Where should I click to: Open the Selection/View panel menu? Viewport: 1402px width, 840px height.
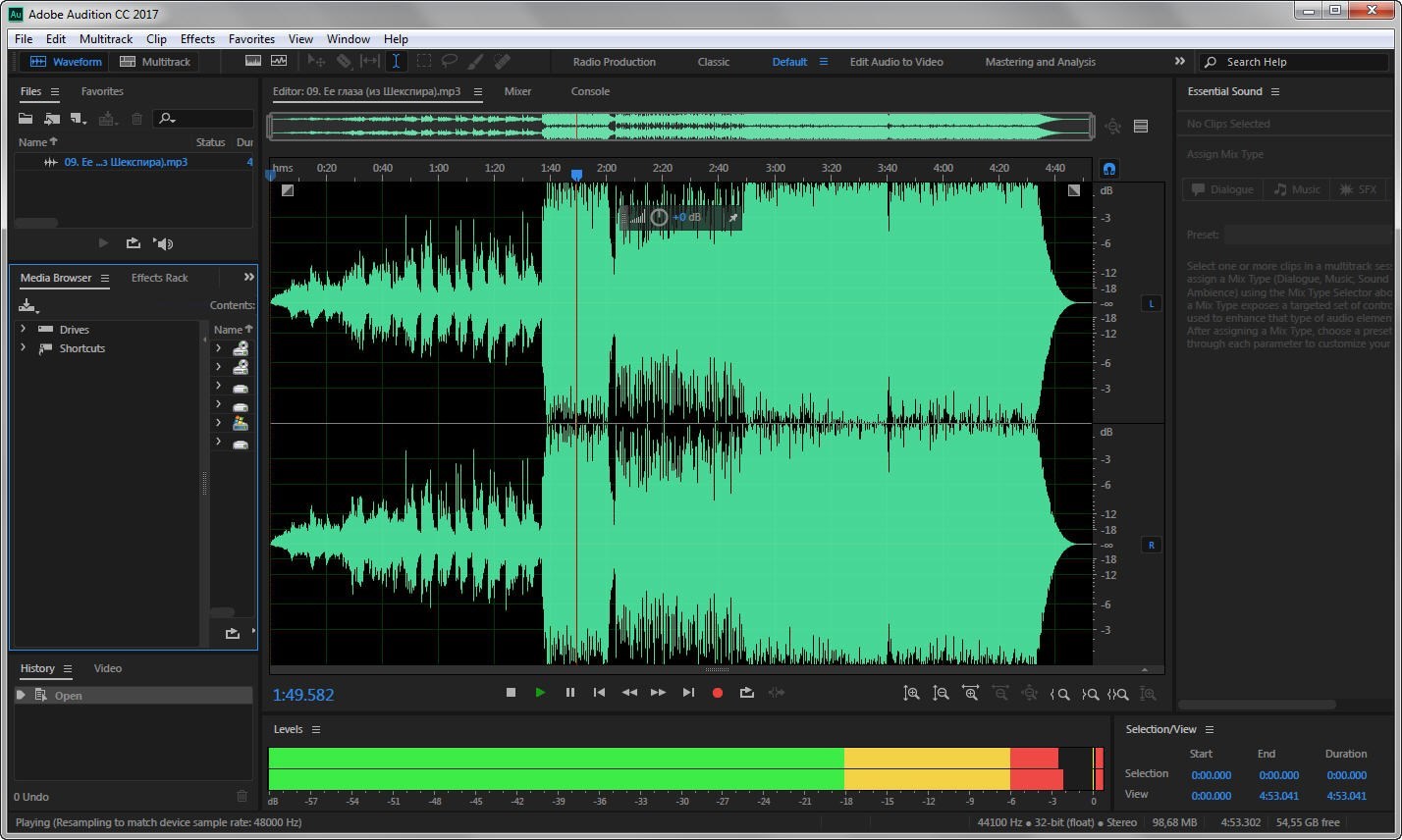coord(1210,729)
